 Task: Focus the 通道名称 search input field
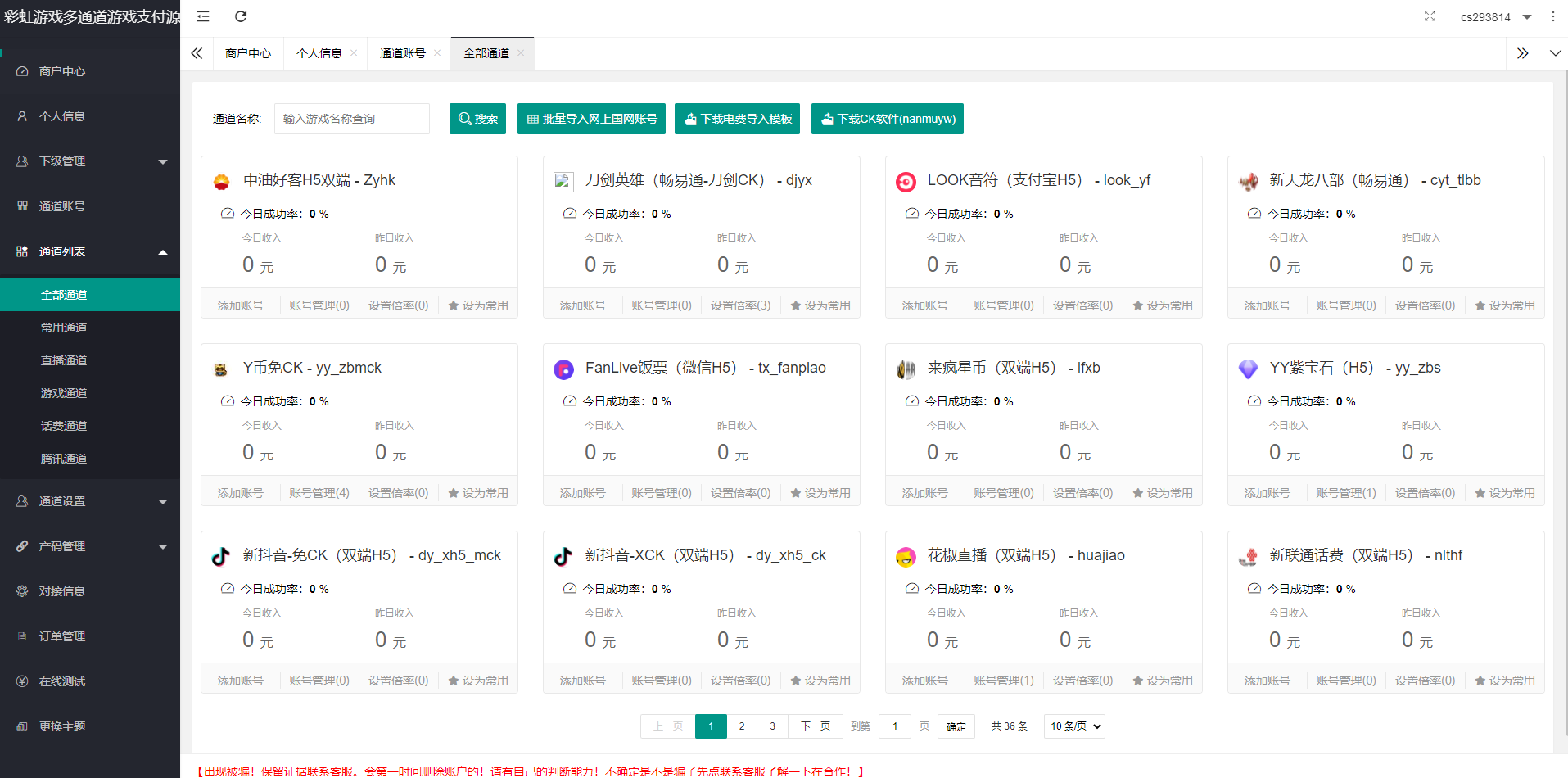point(352,119)
